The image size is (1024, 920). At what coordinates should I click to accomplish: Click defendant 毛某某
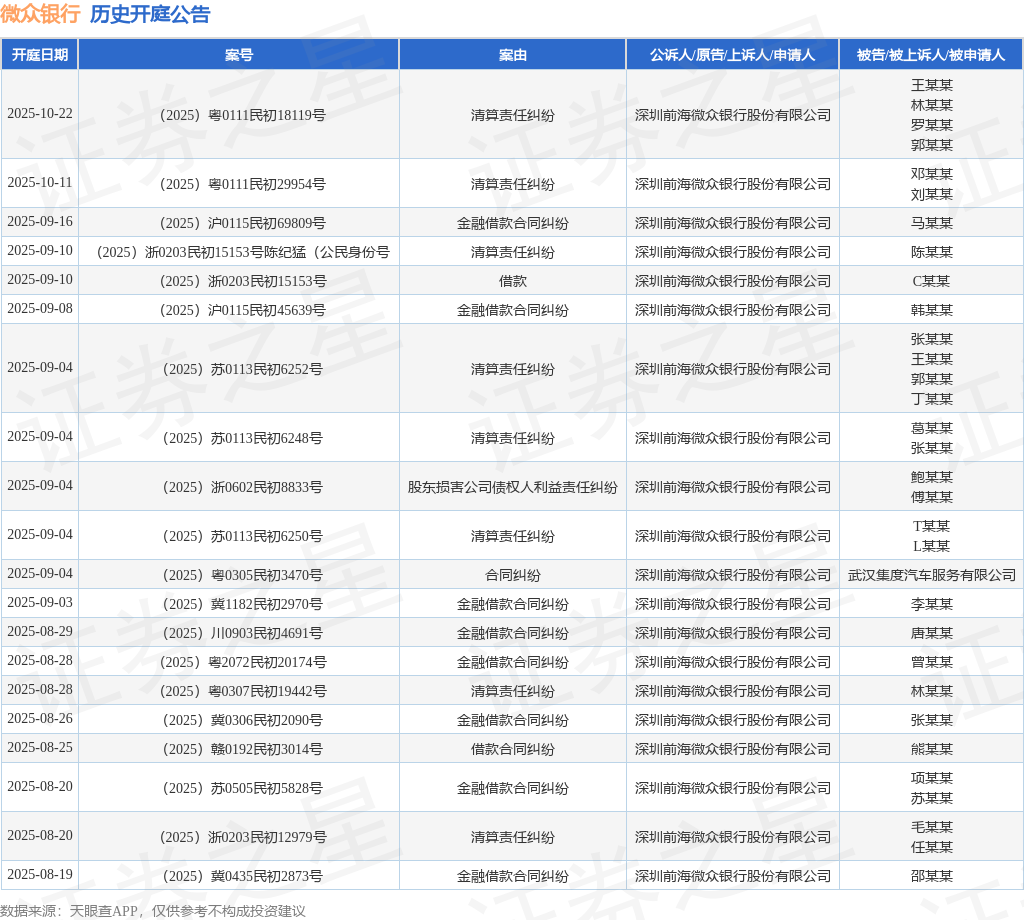click(931, 827)
